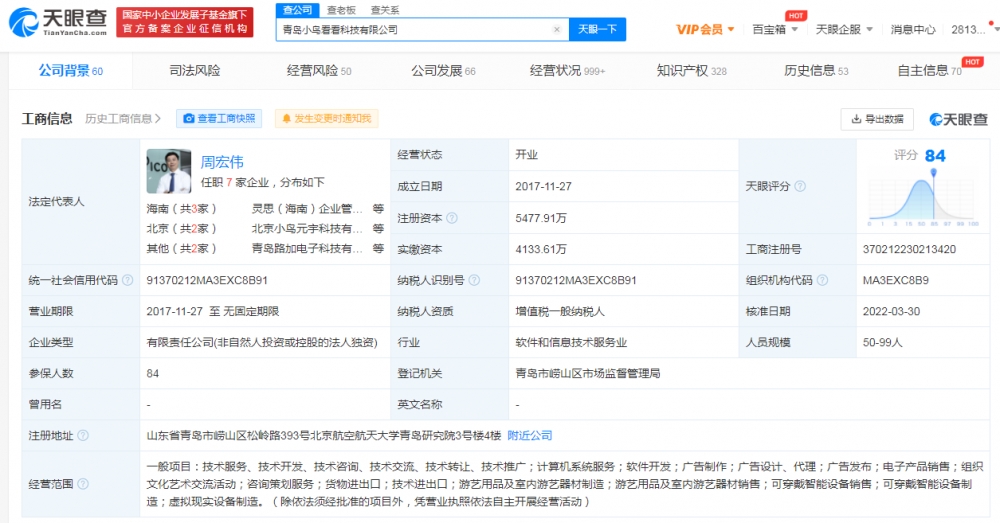The width and height of the screenshot is (1000, 523).
Task: Open 历史工商信息 link
Action: click(123, 119)
